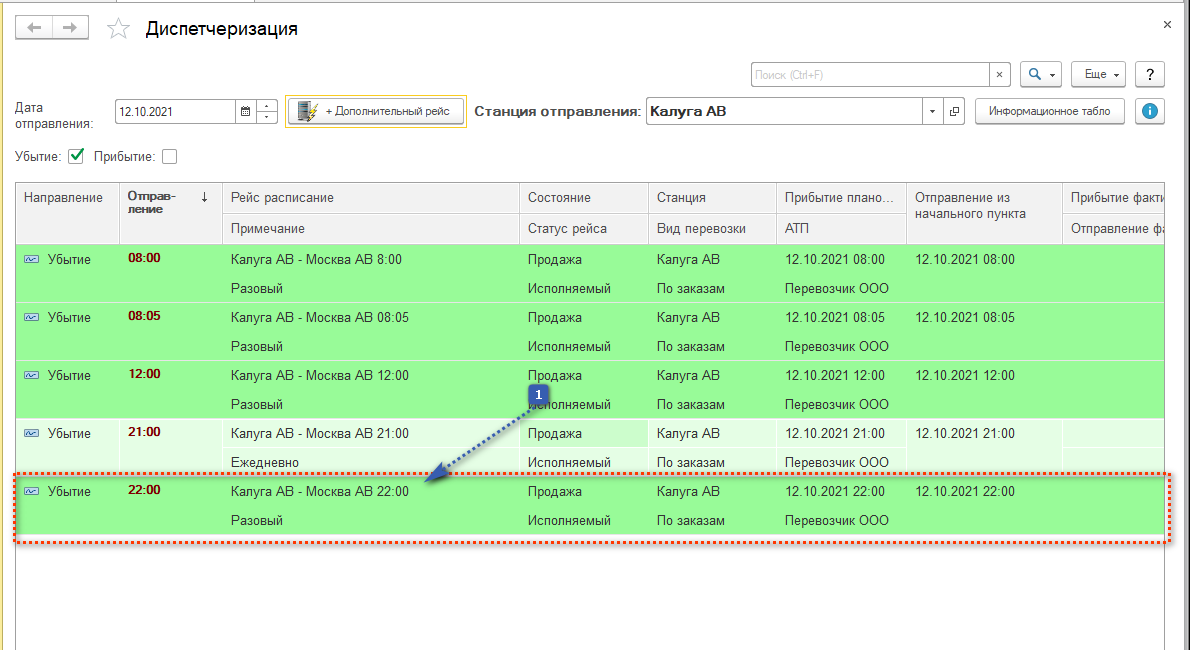The image size is (1190, 650).
Task: Click the forward navigation arrow
Action: [69, 28]
